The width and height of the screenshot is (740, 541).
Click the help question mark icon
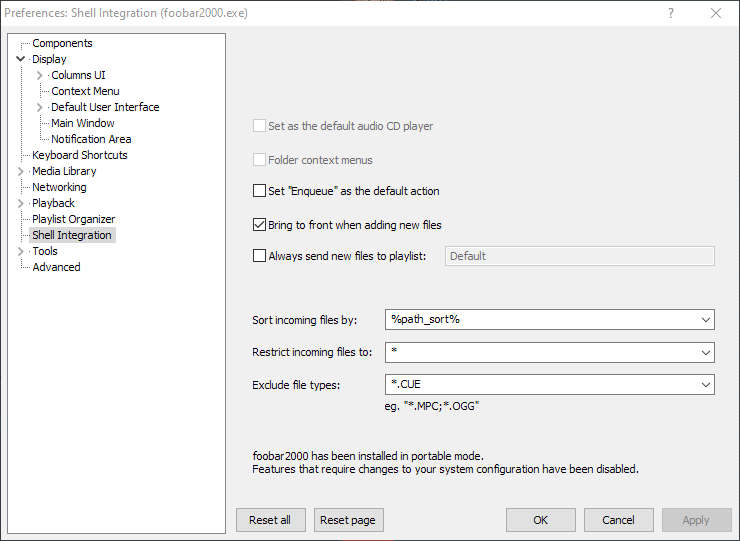click(671, 13)
